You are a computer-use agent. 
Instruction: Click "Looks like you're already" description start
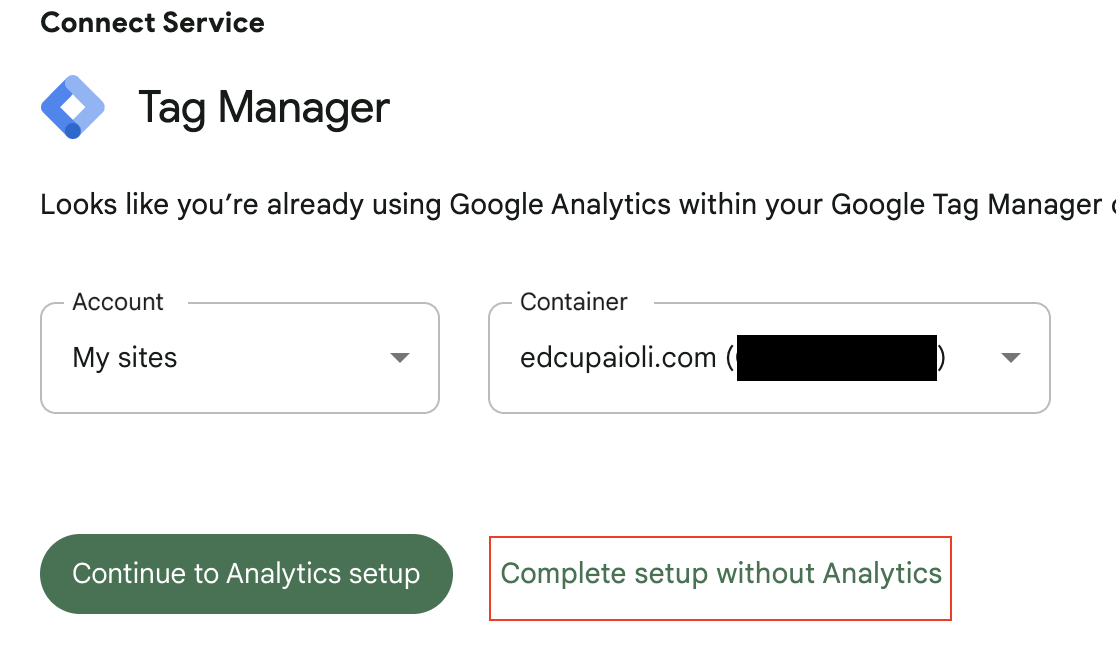168,205
